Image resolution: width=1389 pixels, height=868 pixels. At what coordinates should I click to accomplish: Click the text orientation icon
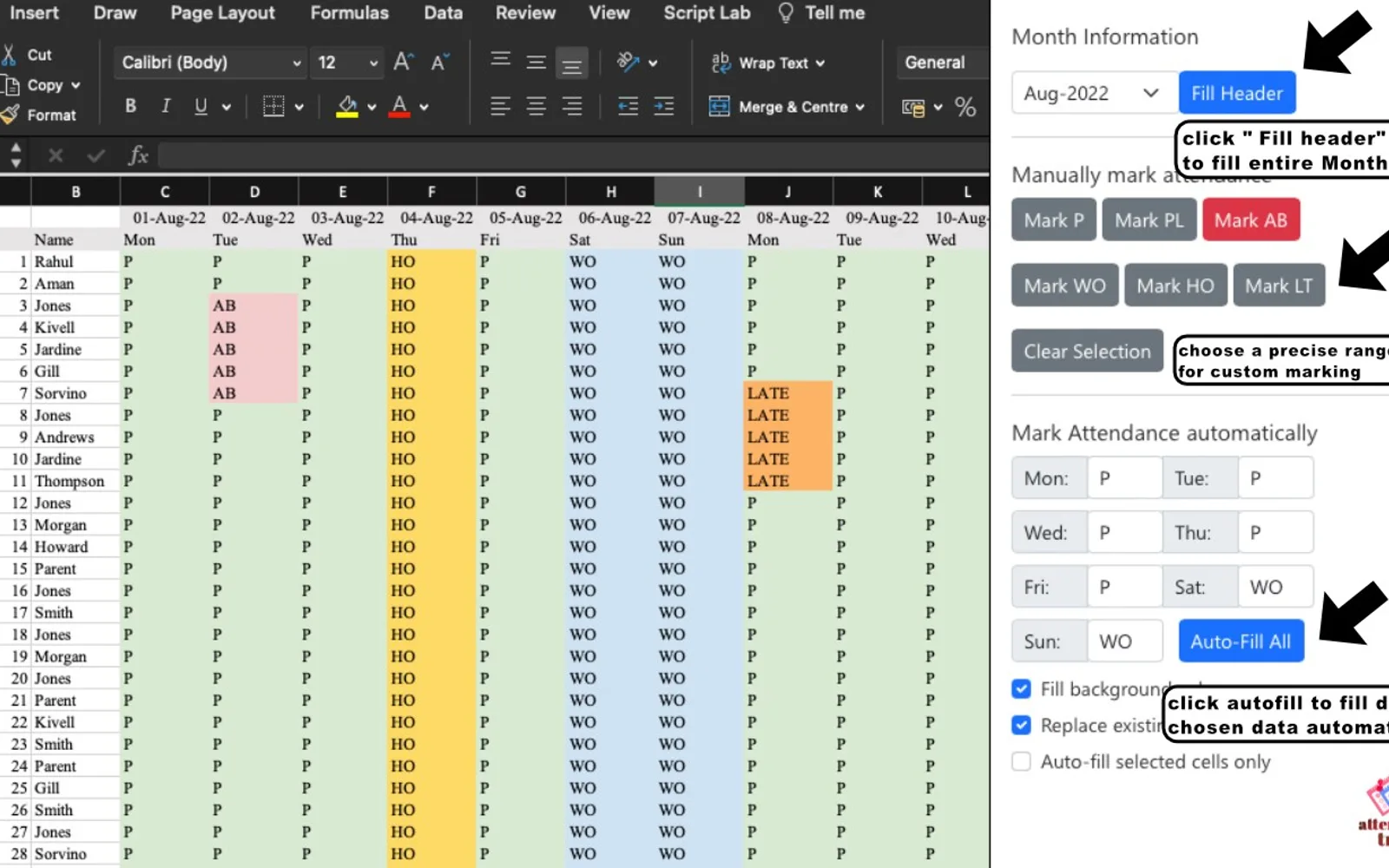(628, 62)
